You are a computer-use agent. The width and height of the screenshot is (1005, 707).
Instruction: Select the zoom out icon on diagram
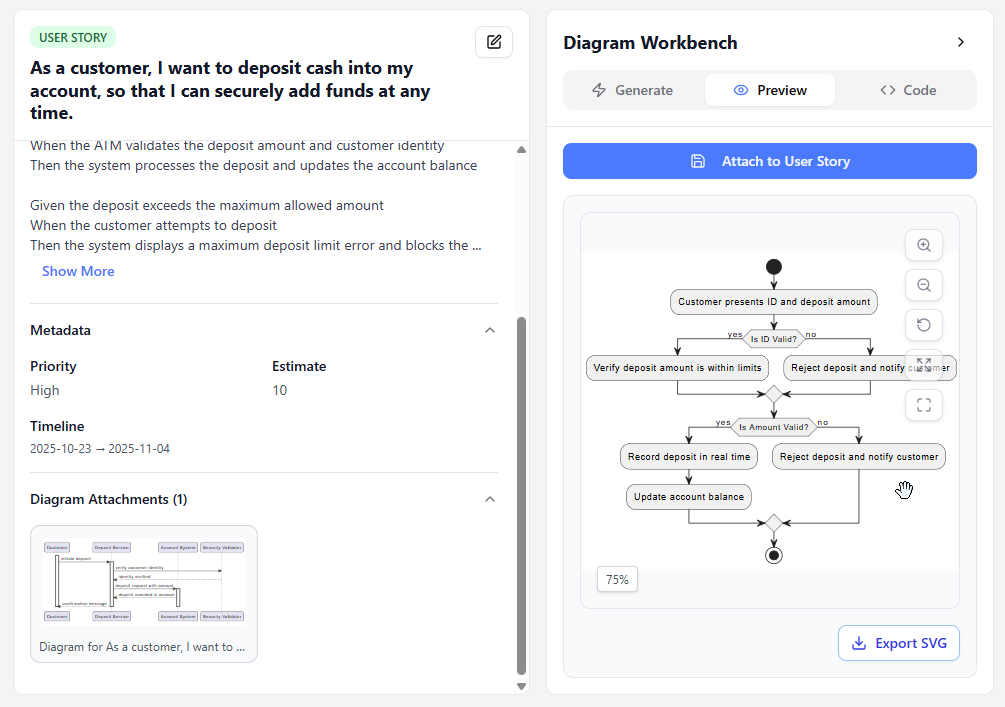coord(923,285)
